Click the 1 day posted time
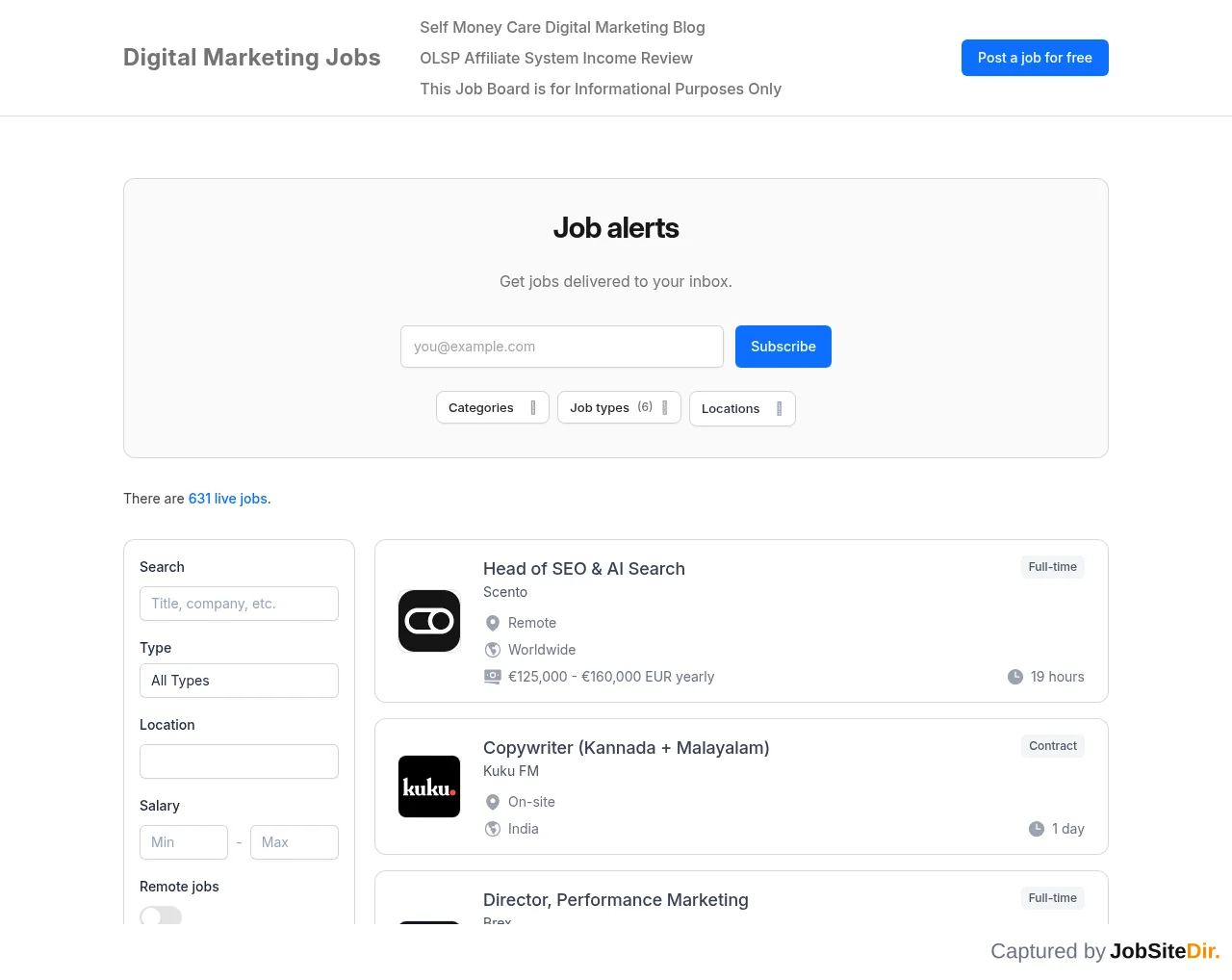Viewport: 1232px width, 980px height. coord(1068,829)
